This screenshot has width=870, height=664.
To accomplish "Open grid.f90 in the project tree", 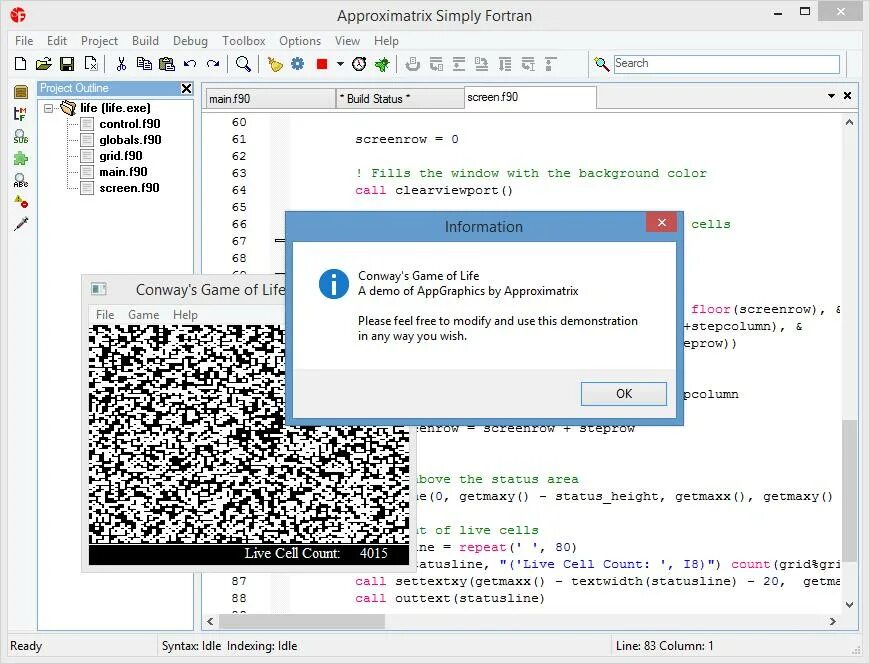I will 121,156.
